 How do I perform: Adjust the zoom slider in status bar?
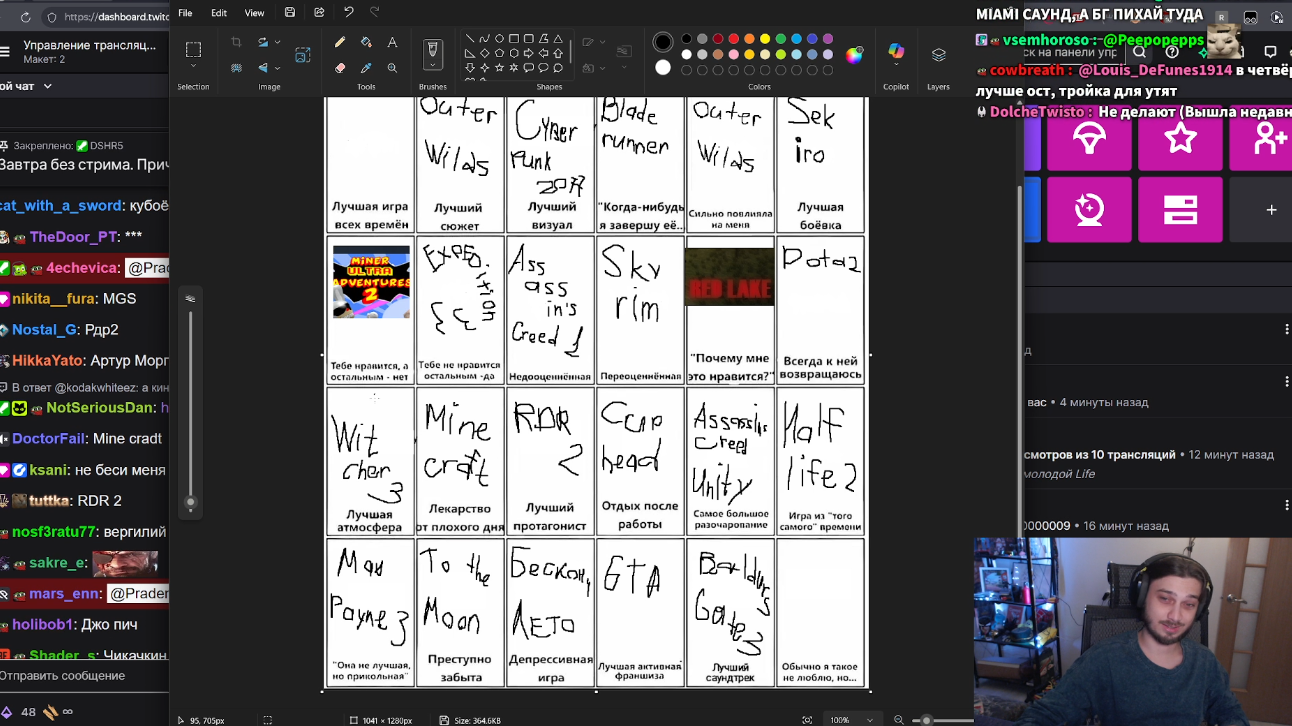click(927, 720)
